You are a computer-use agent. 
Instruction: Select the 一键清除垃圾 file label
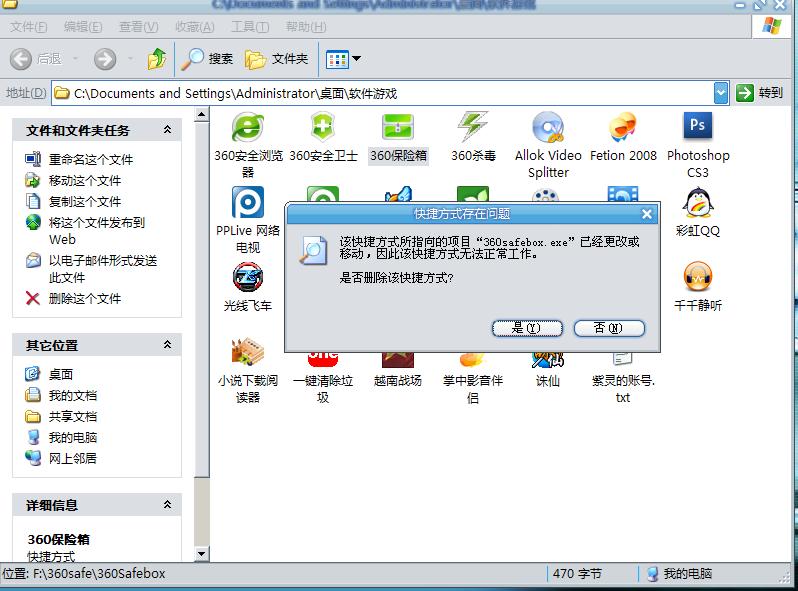coord(323,389)
